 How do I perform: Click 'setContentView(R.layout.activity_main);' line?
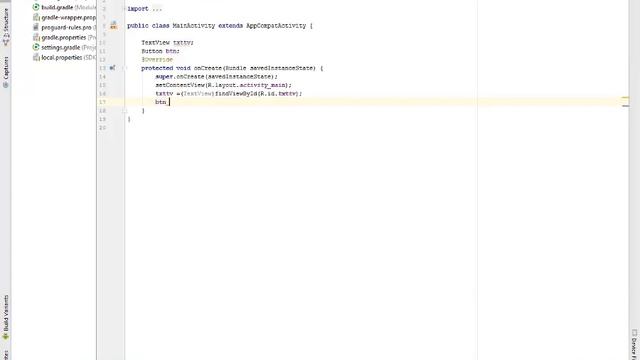pyautogui.click(x=223, y=85)
